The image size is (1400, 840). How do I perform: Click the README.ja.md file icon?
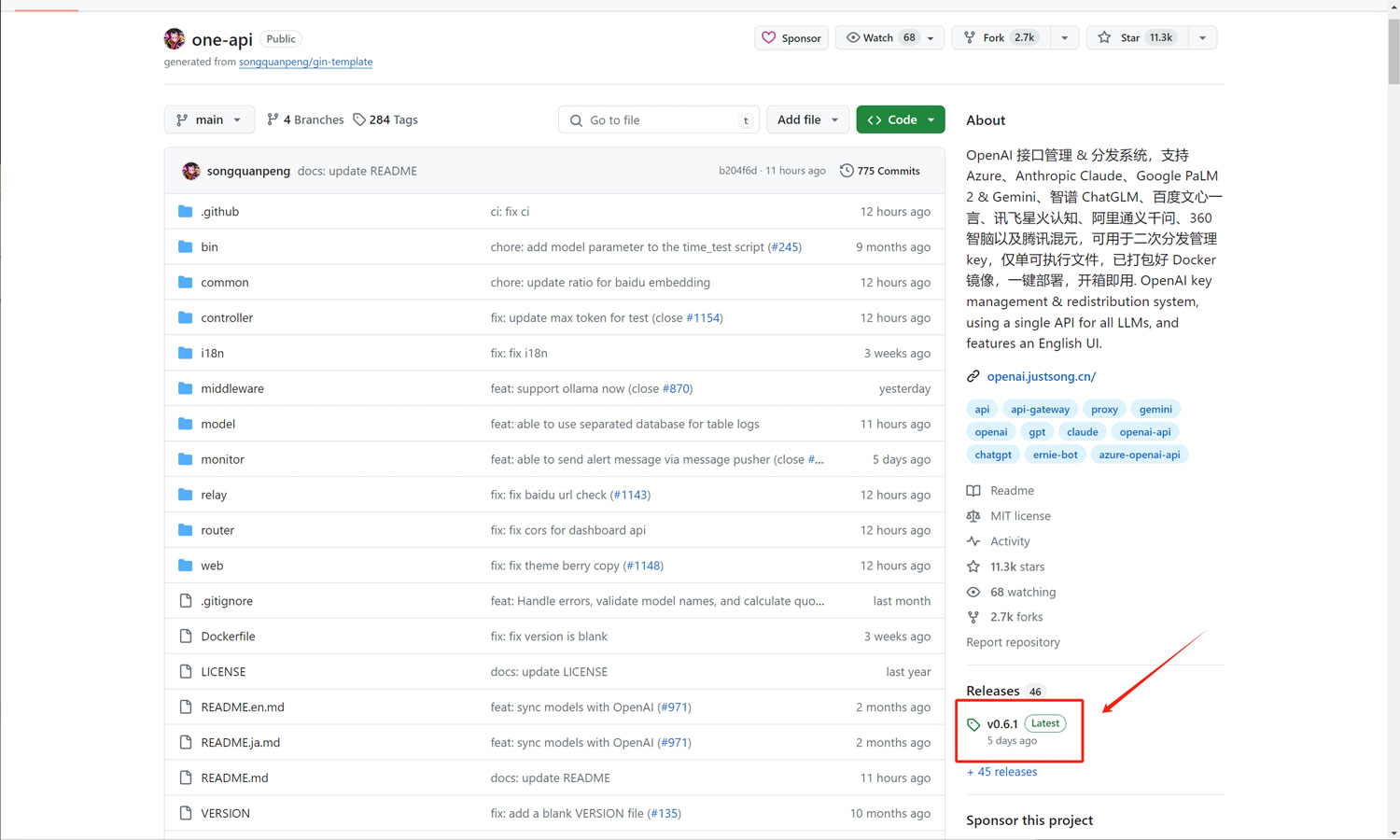pos(185,743)
